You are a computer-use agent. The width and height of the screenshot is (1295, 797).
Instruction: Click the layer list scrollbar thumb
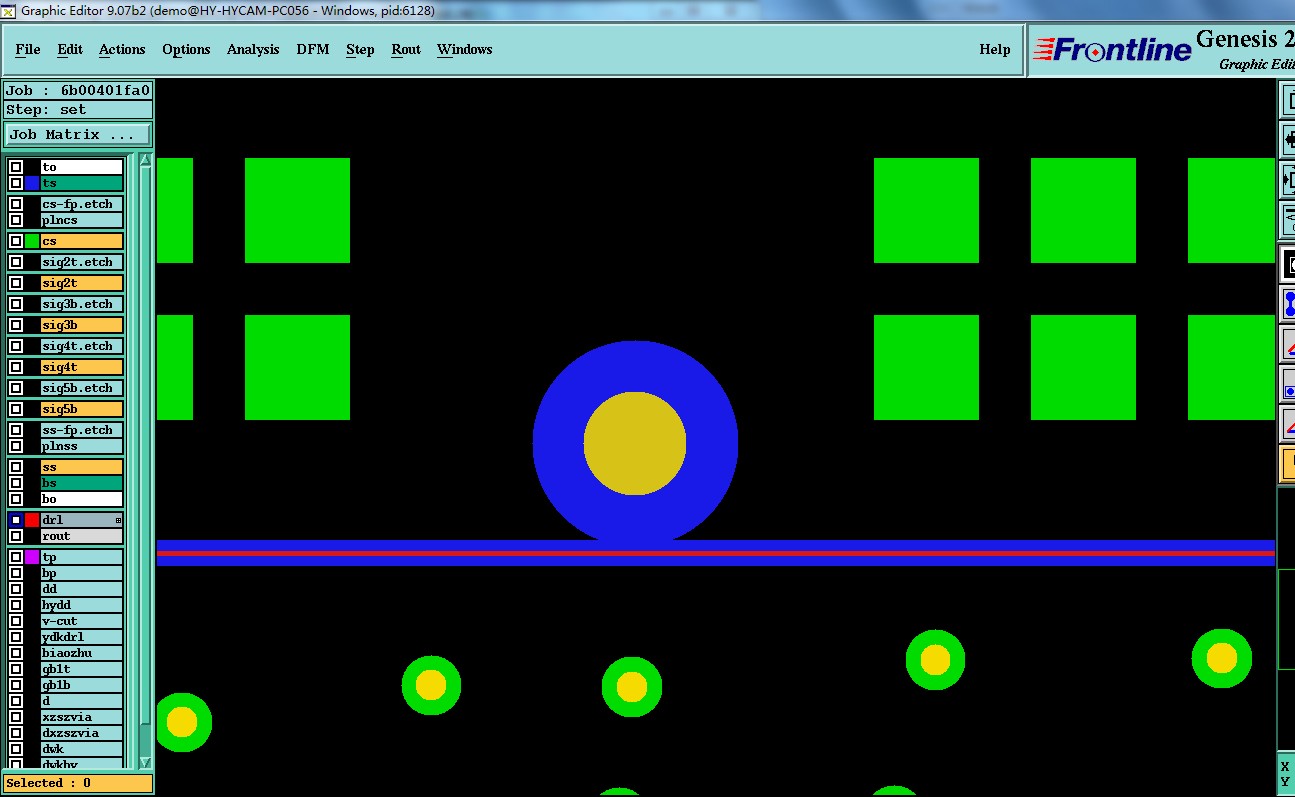coord(145,445)
